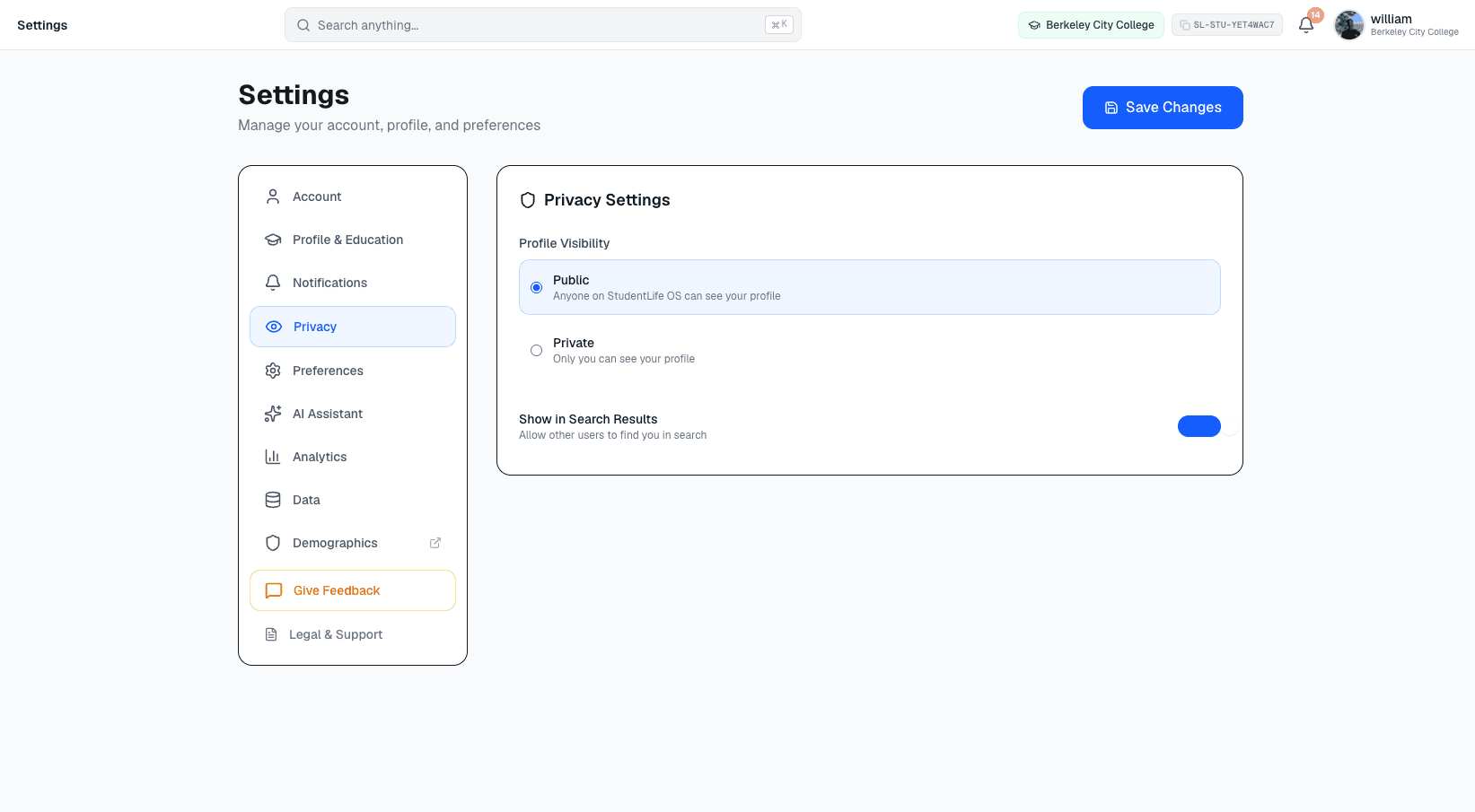
Task: Open Demographics link in sidebar
Action: (353, 543)
